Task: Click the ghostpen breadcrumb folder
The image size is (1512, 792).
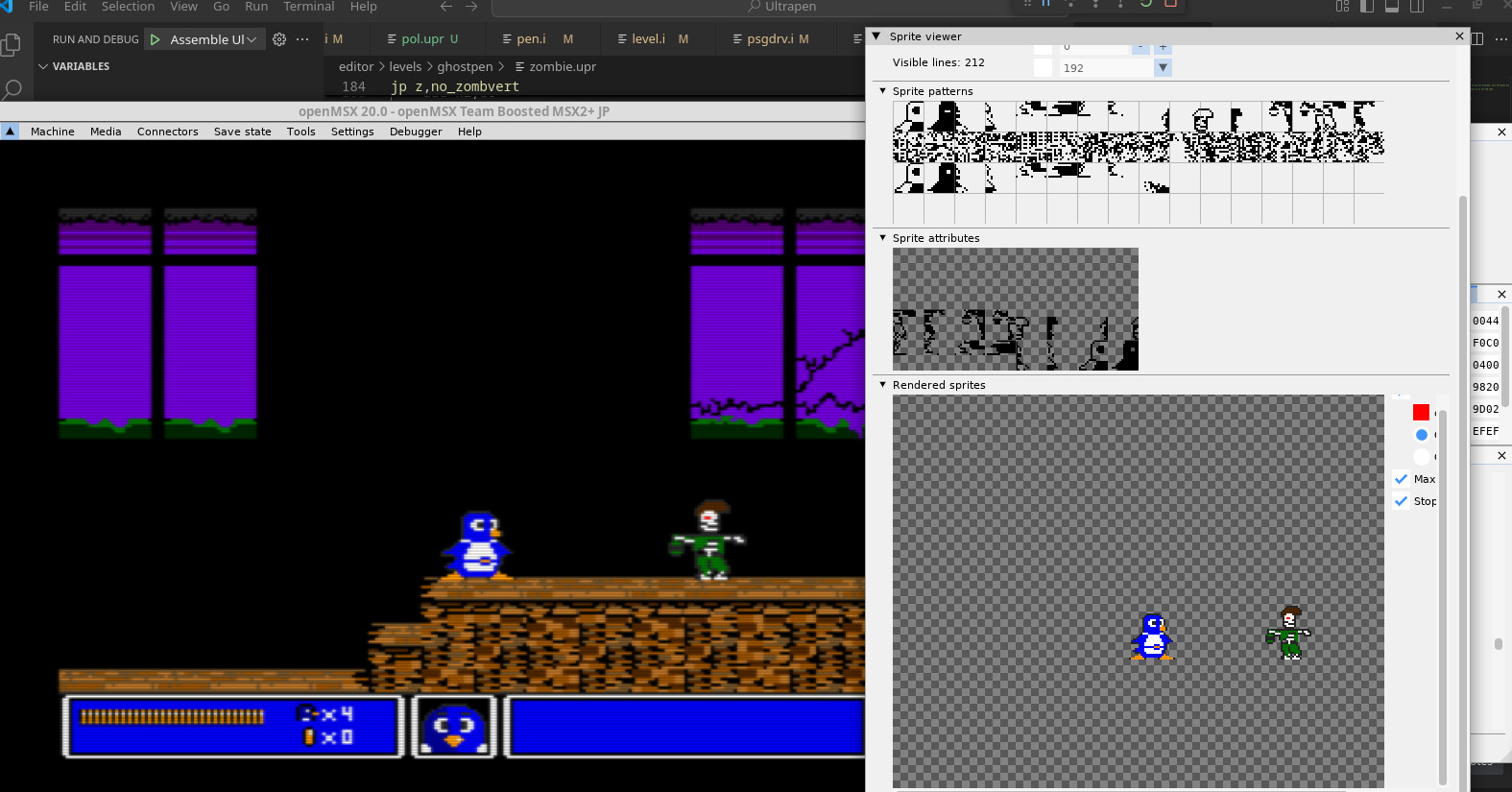Action: tap(465, 66)
